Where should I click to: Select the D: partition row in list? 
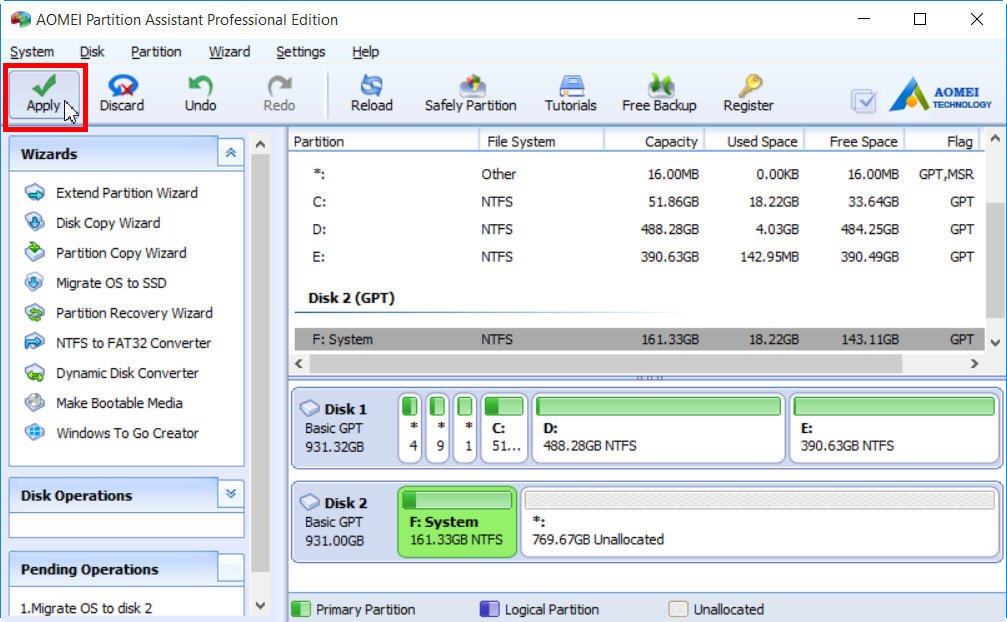click(639, 229)
